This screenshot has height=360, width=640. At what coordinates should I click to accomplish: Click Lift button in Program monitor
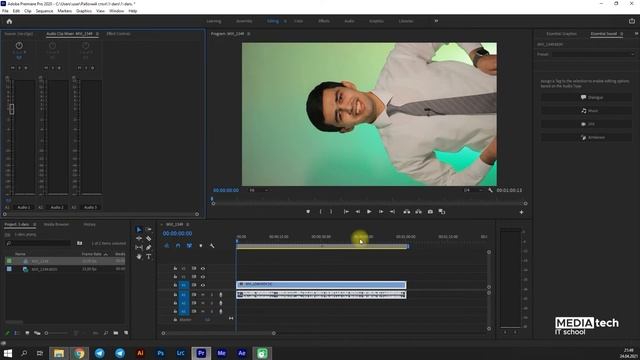coord(407,212)
